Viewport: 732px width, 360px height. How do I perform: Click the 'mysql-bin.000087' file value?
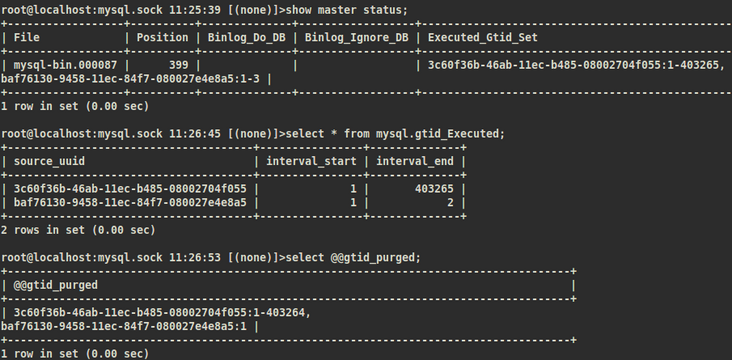click(65, 65)
